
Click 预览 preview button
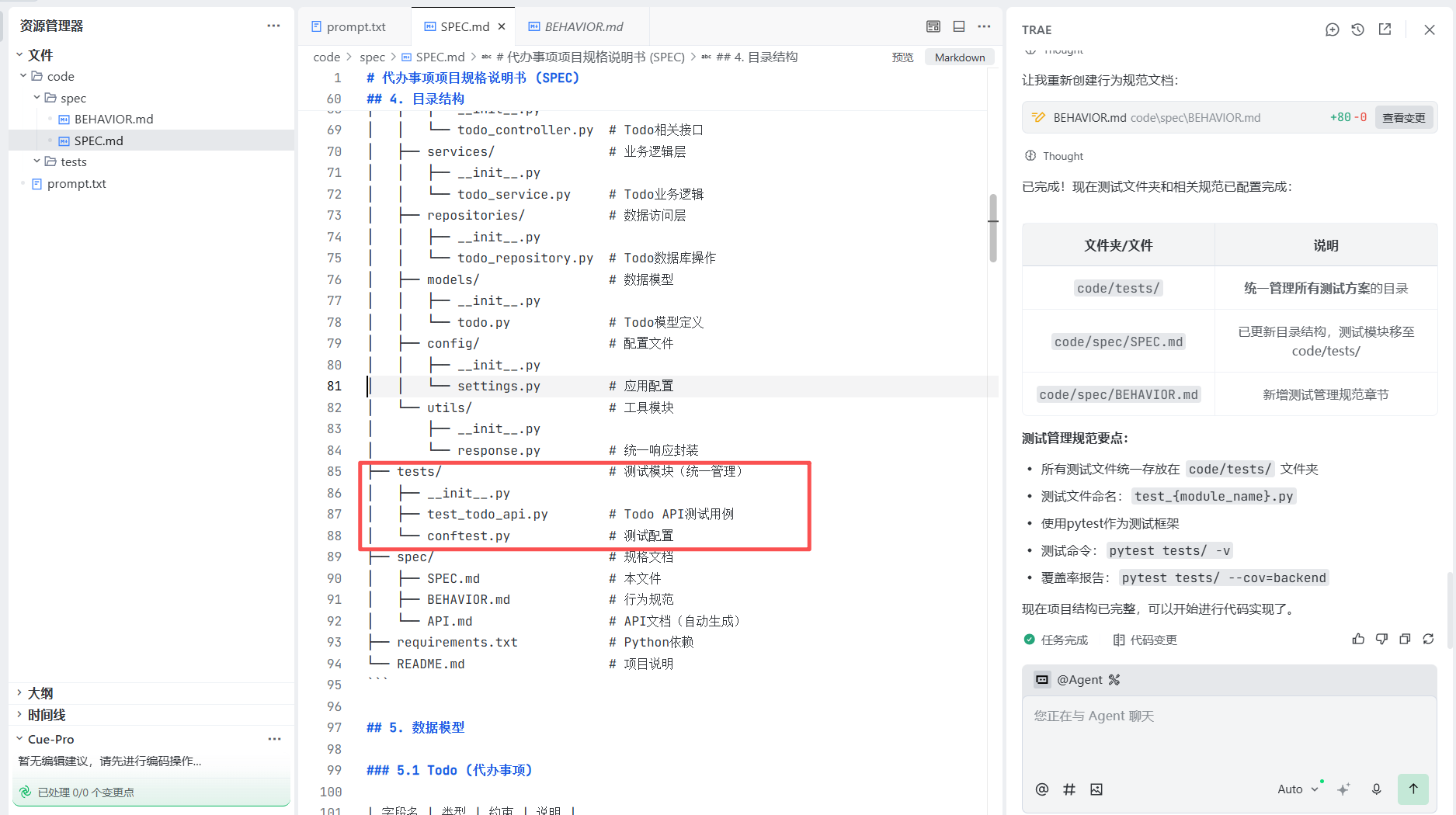tap(902, 57)
